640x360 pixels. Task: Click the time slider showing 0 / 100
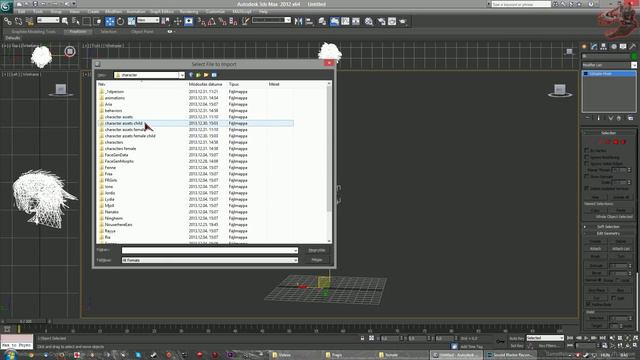point(26,322)
